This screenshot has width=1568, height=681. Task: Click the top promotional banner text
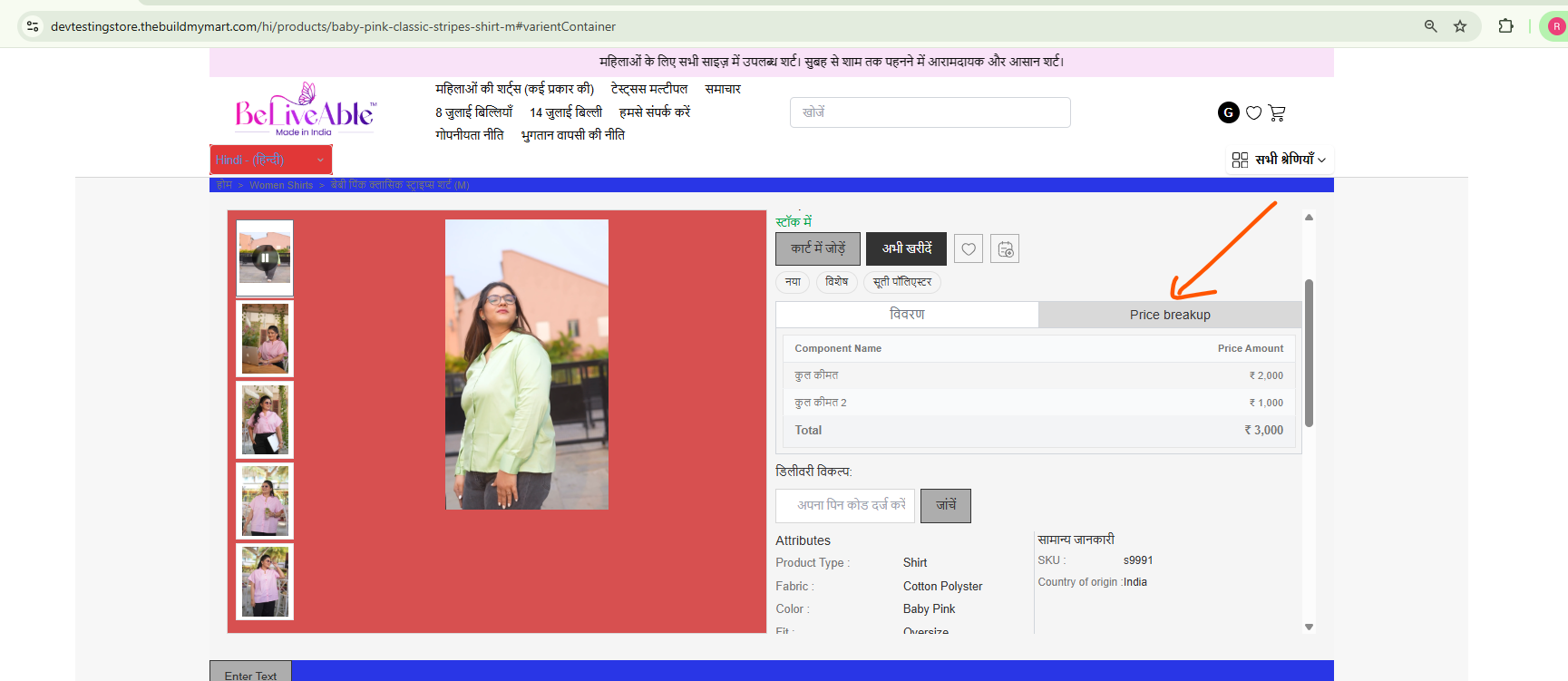(x=832, y=62)
